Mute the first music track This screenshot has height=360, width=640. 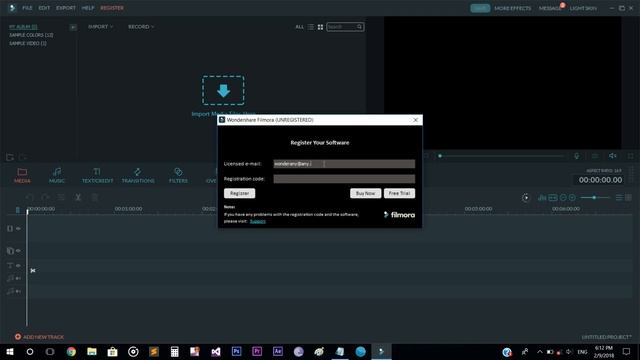(18, 278)
